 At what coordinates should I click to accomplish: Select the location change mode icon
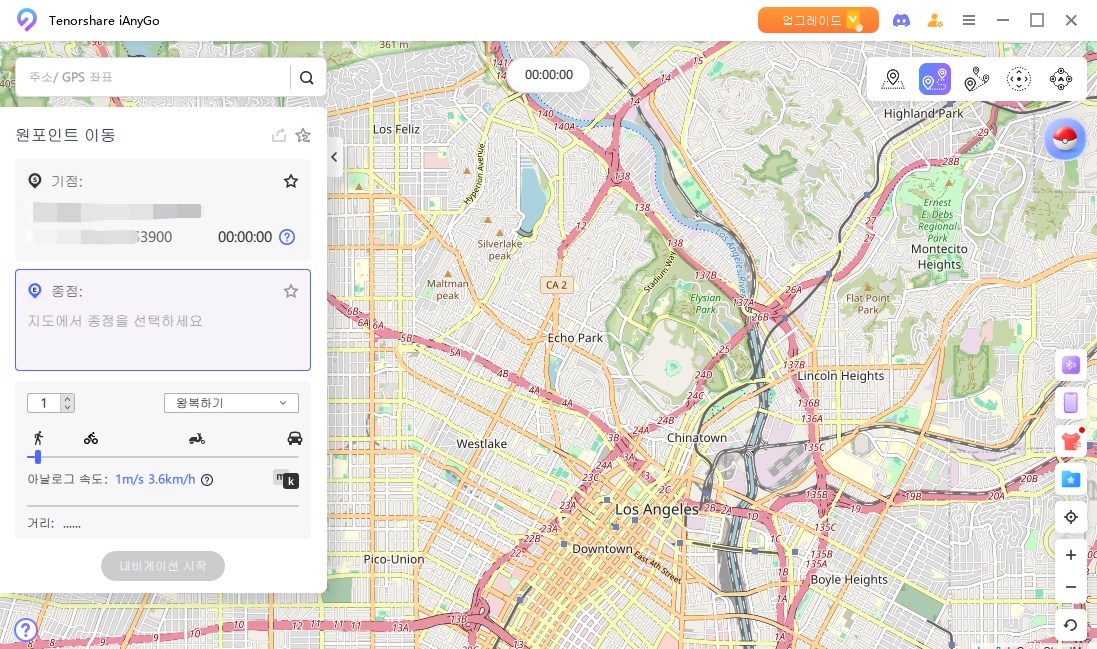click(x=892, y=80)
